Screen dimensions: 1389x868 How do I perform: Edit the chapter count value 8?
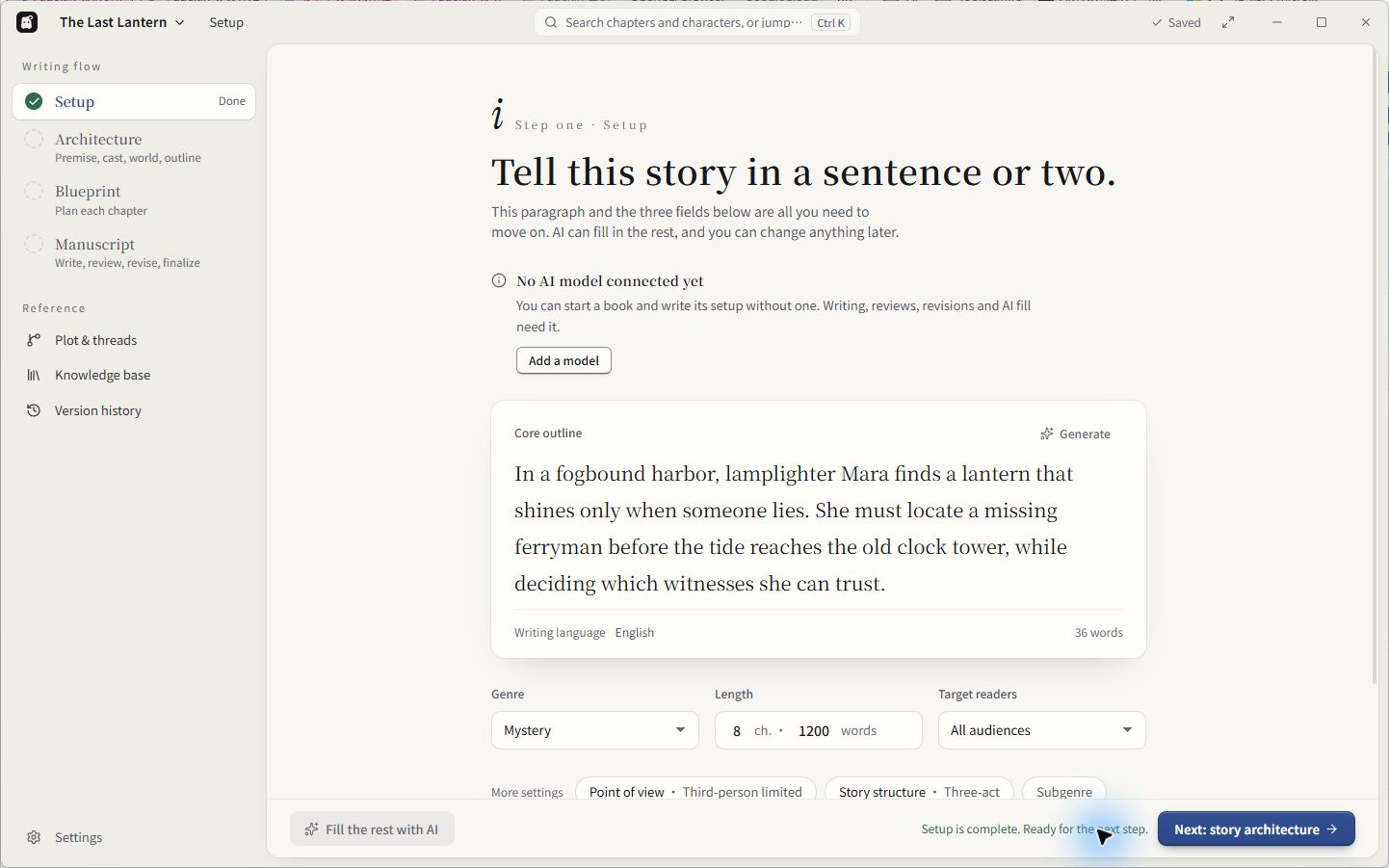[737, 731]
